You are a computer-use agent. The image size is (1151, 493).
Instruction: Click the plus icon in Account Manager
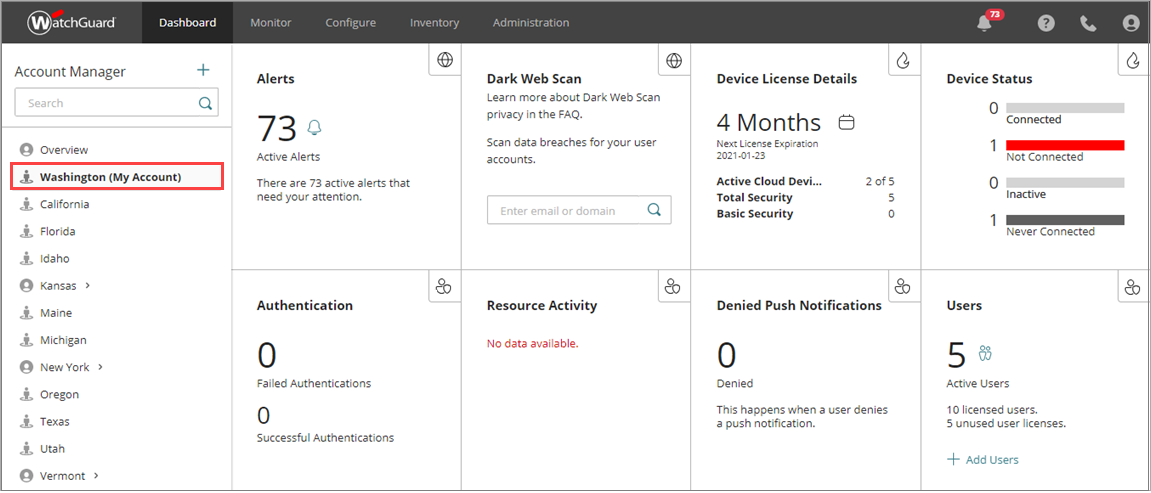(203, 70)
